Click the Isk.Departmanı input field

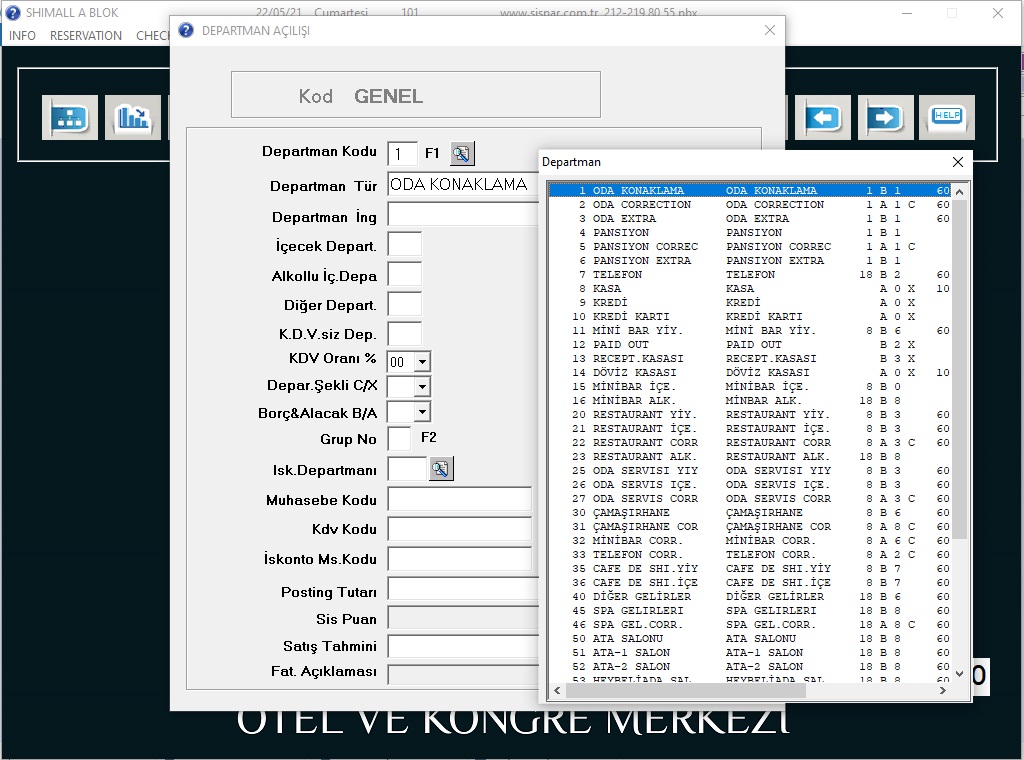point(407,469)
